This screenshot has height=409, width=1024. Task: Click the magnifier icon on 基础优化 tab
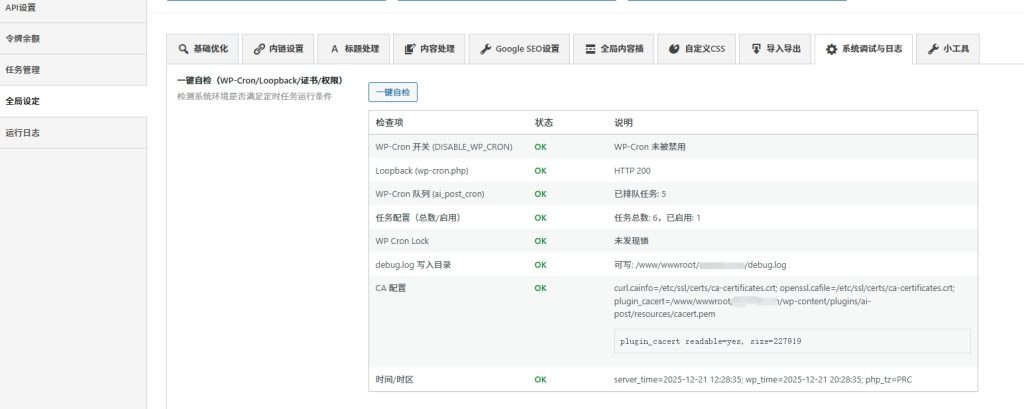(x=182, y=49)
